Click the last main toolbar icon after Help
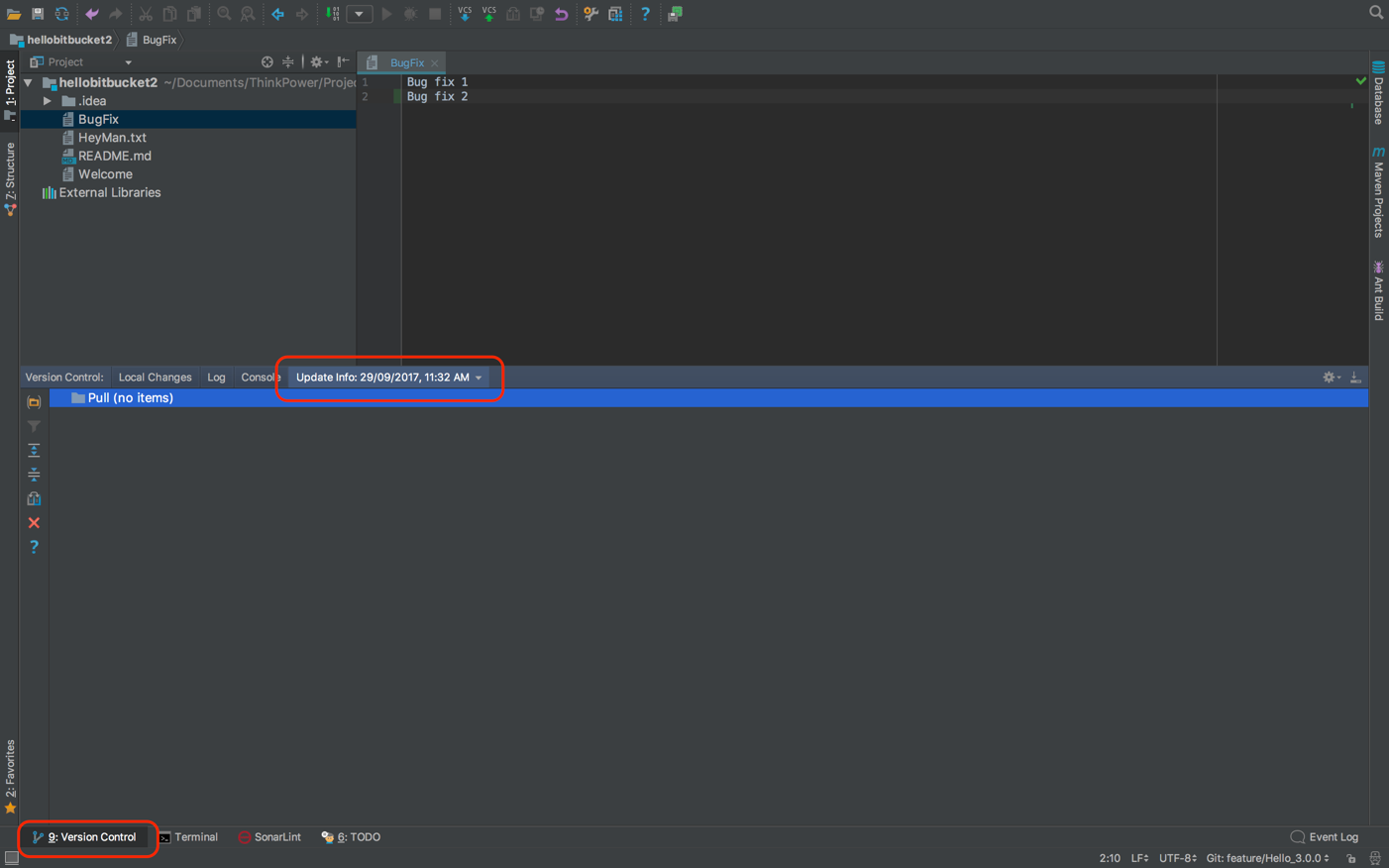This screenshot has height=868, width=1389. [675, 14]
